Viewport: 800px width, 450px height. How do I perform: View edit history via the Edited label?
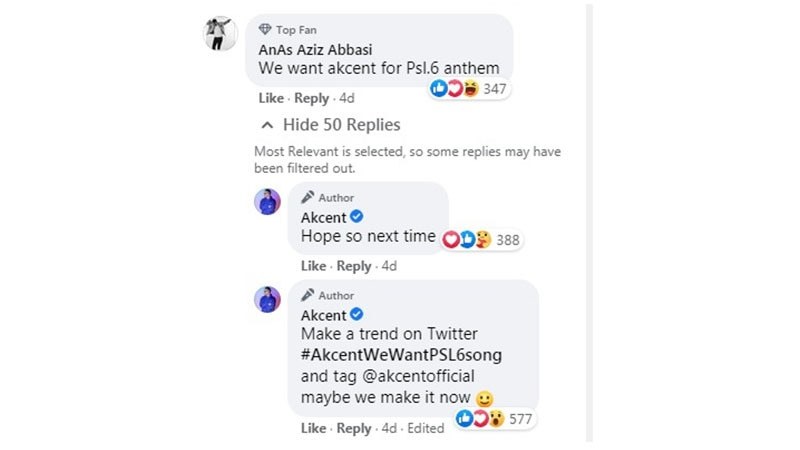[427, 428]
